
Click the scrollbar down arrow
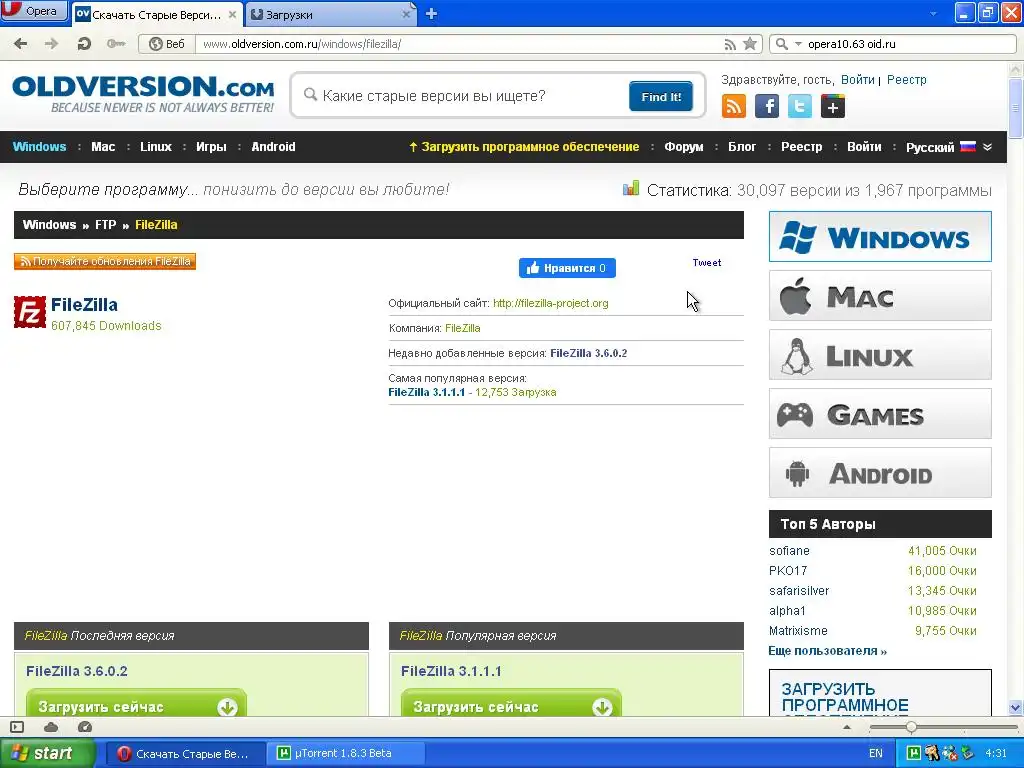[x=1015, y=707]
